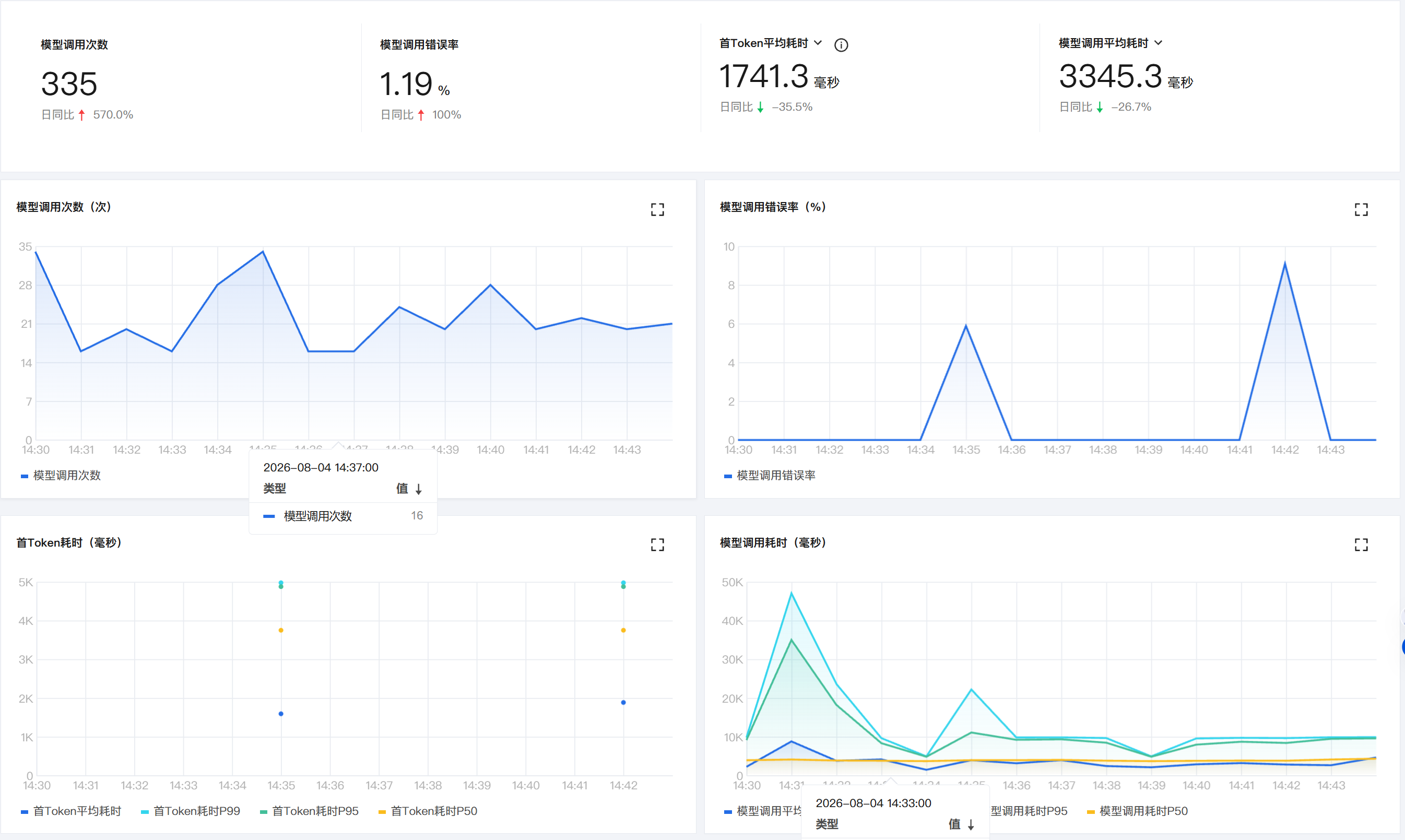The image size is (1405, 840).
Task: Toggle the 模型调用错误率 legend series
Action: (x=770, y=476)
